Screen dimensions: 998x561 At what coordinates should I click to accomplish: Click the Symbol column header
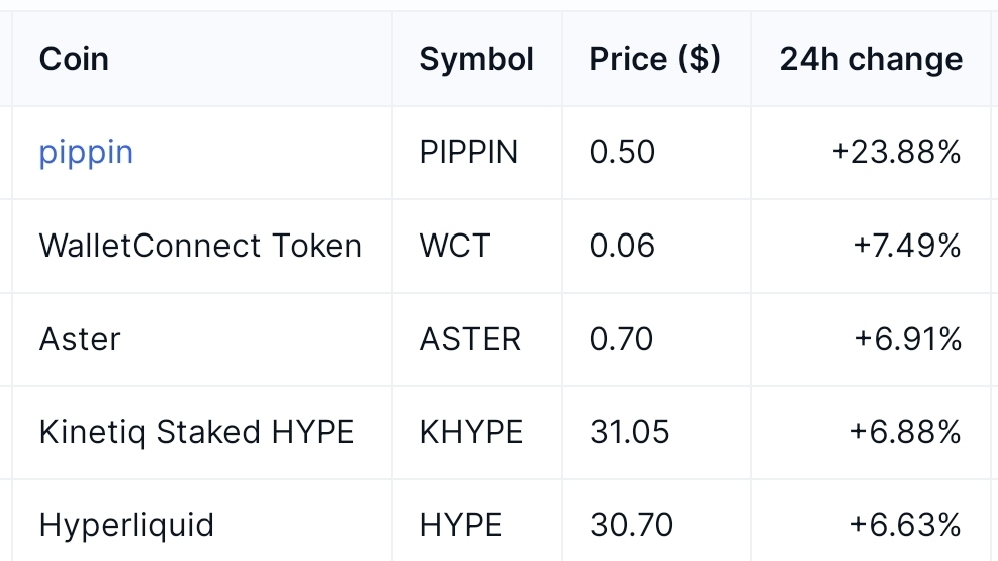476,59
